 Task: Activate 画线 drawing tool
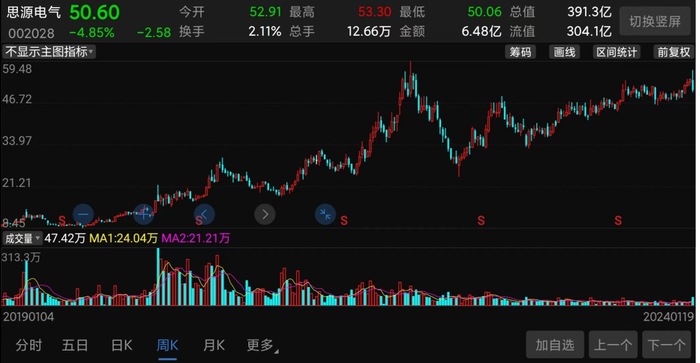pos(564,52)
